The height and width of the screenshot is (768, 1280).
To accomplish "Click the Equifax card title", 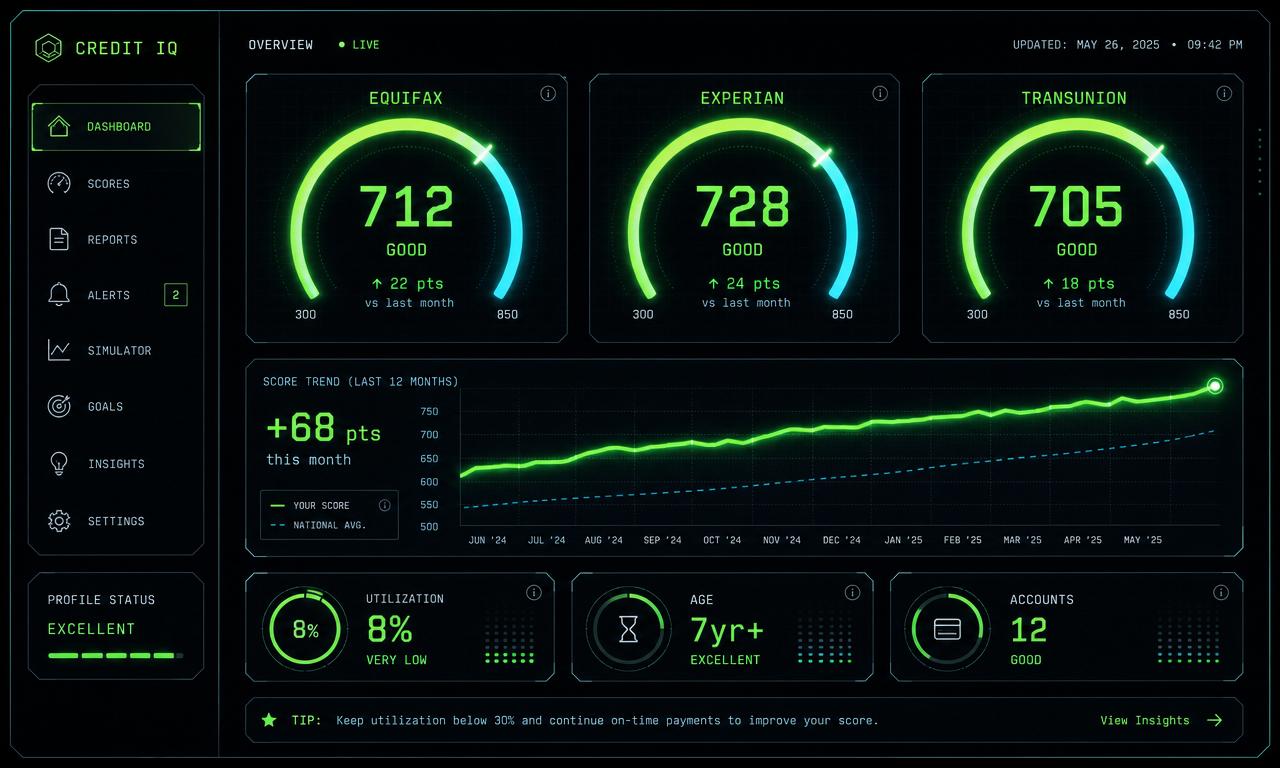I will point(406,98).
